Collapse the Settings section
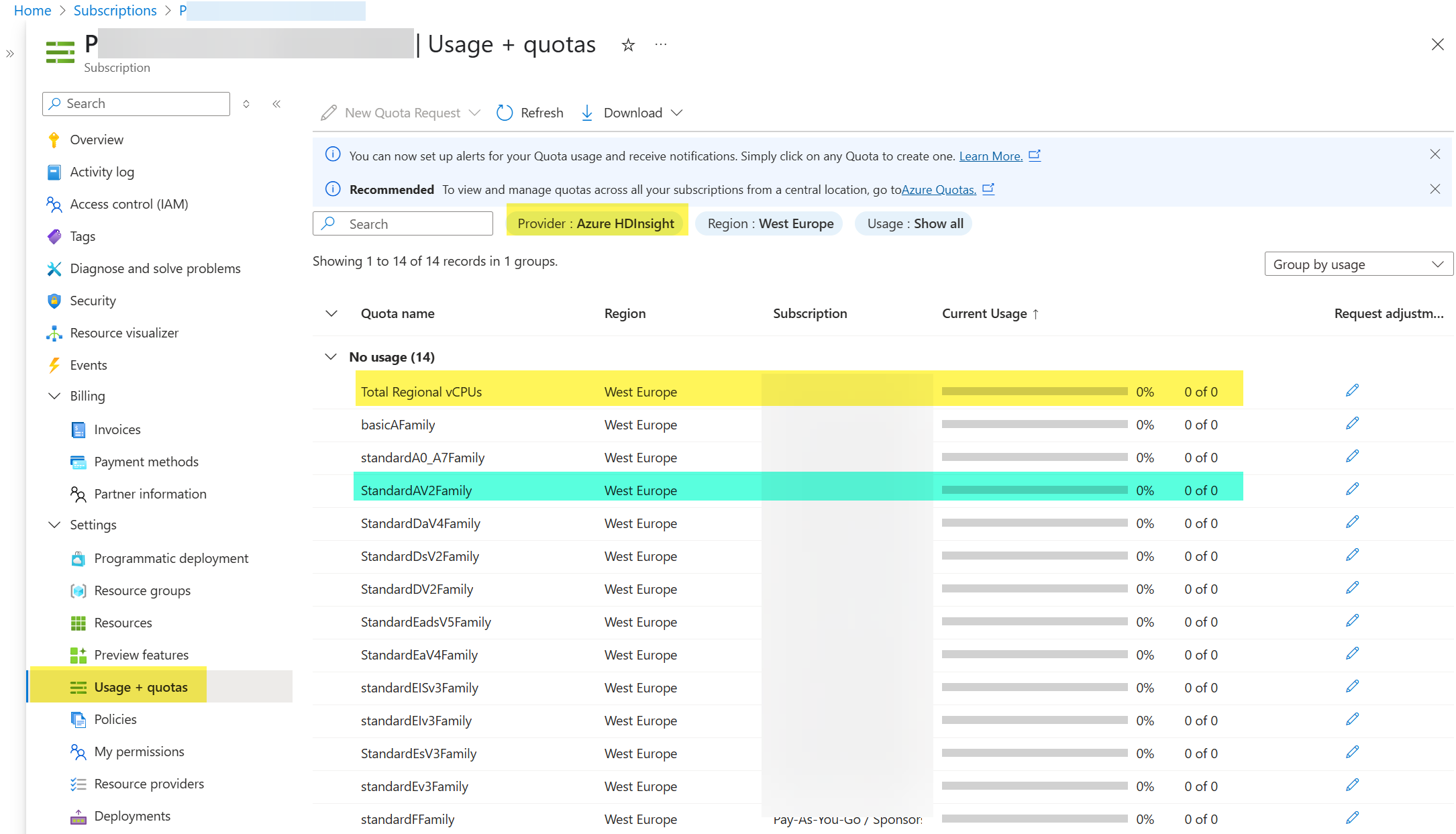The height and width of the screenshot is (834, 1456). 54,525
